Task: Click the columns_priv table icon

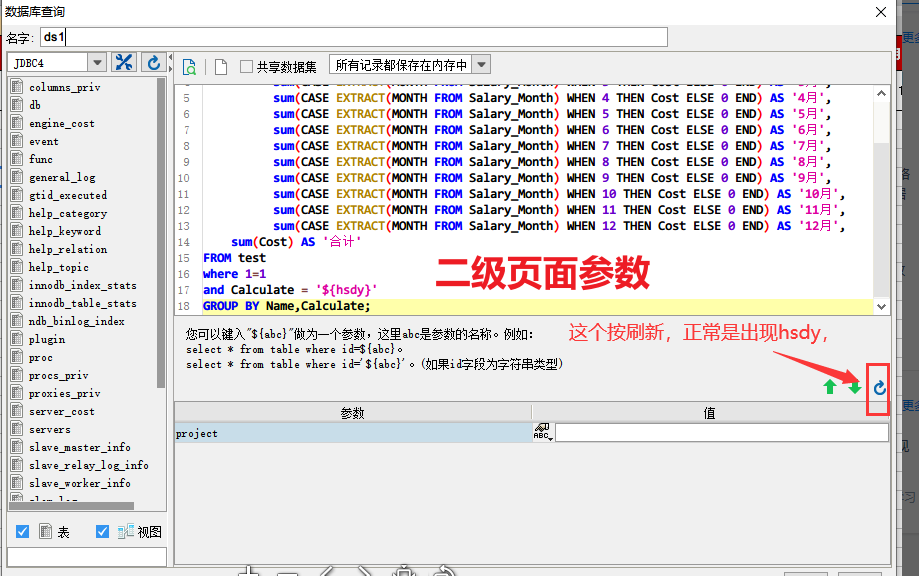Action: [18, 87]
